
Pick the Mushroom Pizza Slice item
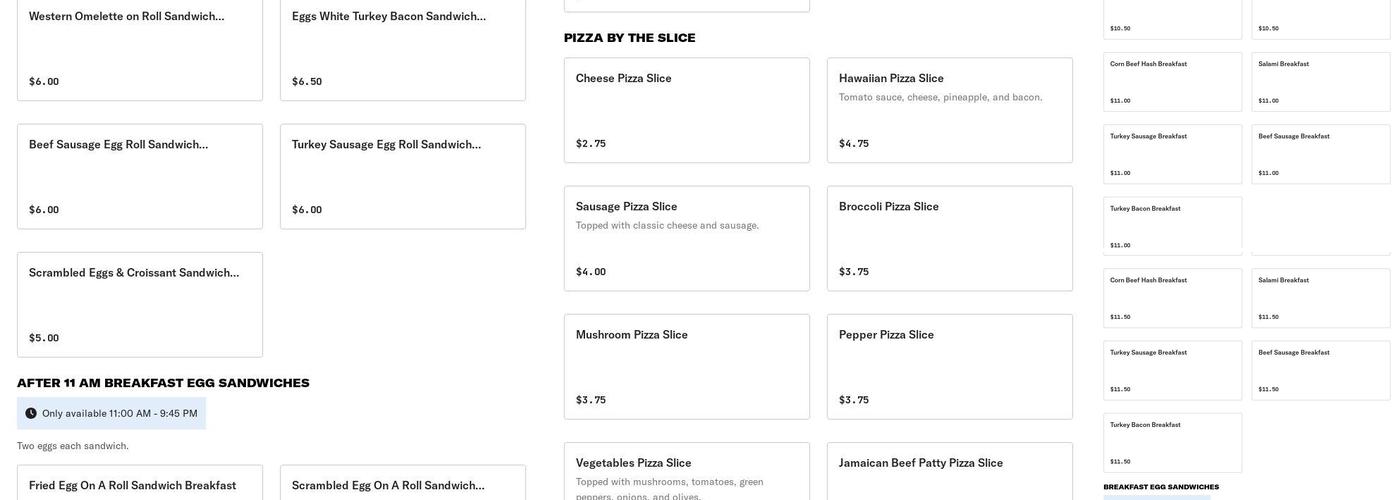[686, 367]
